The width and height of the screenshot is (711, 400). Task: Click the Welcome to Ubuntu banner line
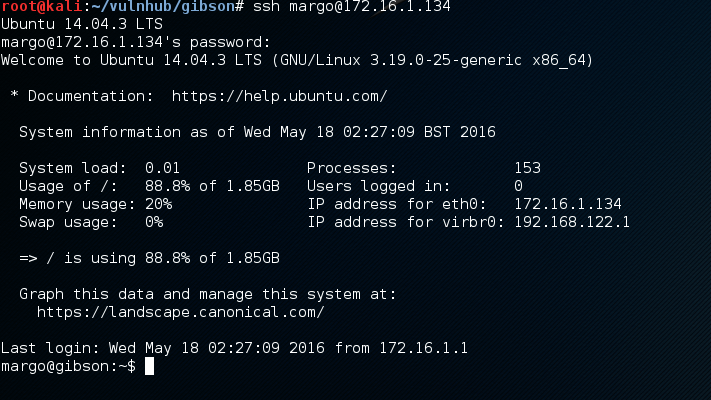pos(297,60)
